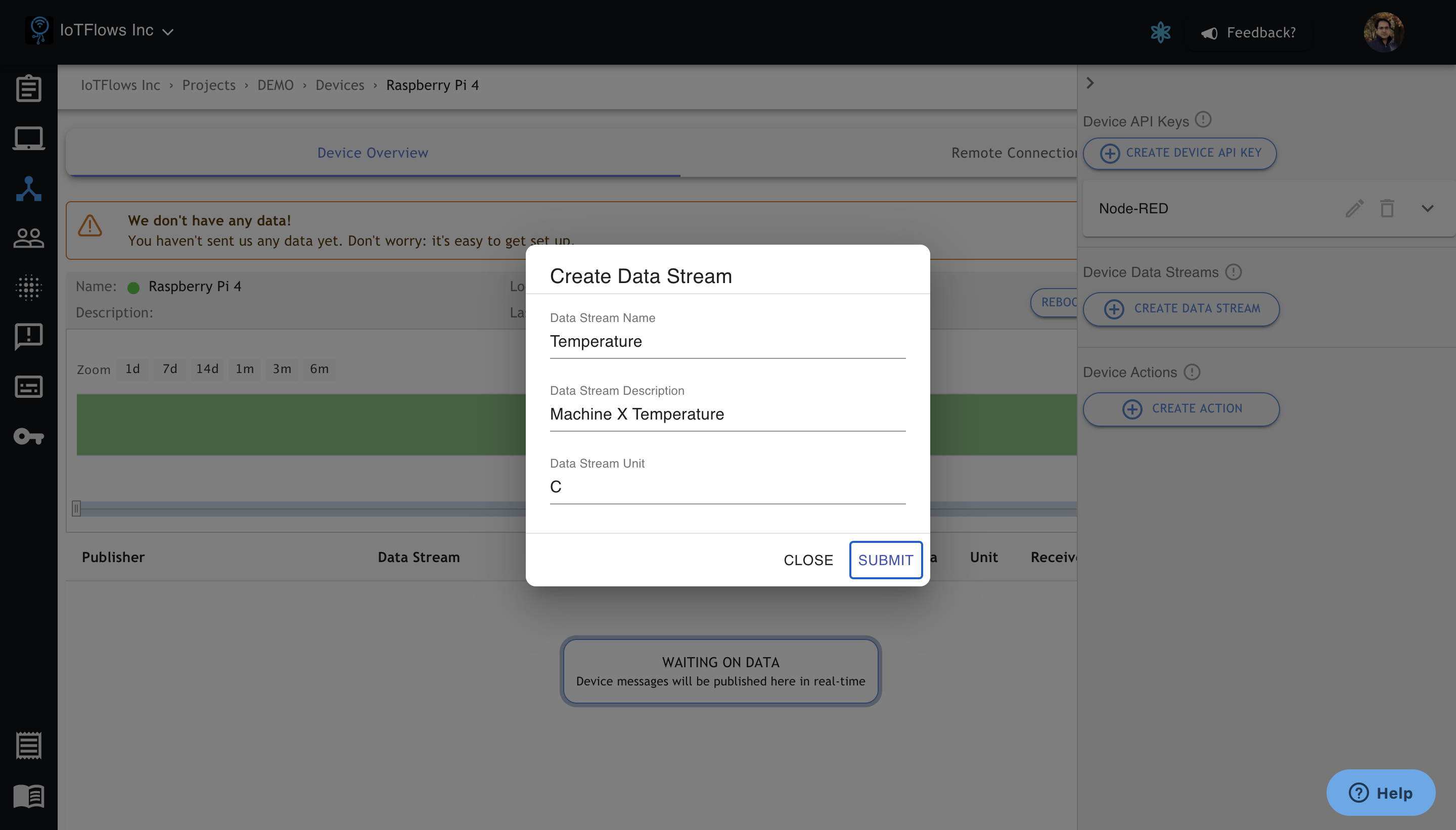Click the chart range slider handle
The image size is (1456, 830).
coord(76,508)
